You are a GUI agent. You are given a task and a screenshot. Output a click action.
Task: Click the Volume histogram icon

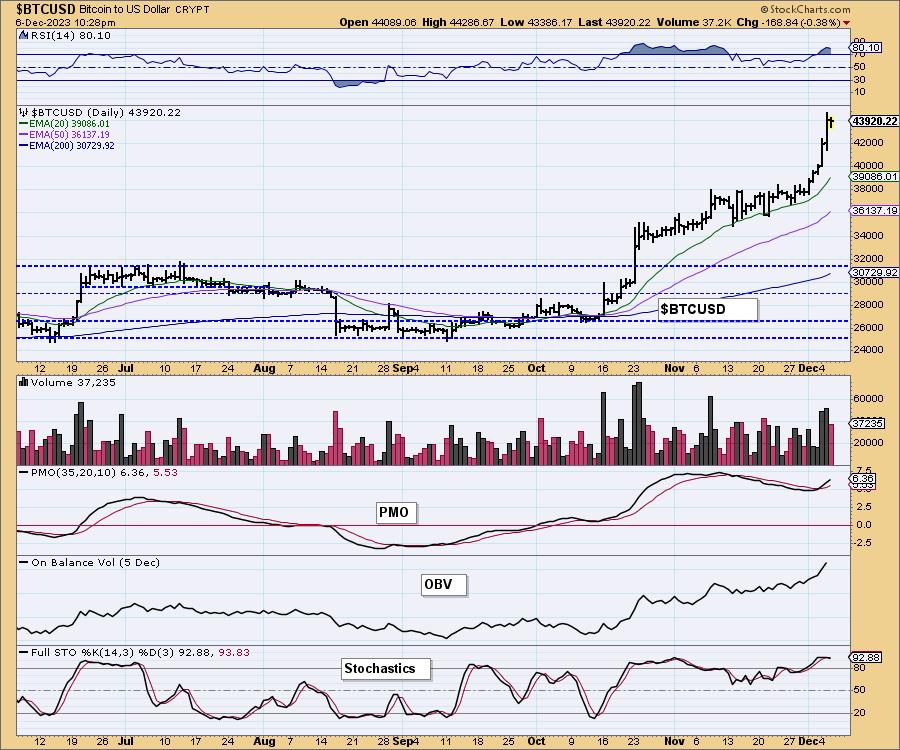(24, 382)
